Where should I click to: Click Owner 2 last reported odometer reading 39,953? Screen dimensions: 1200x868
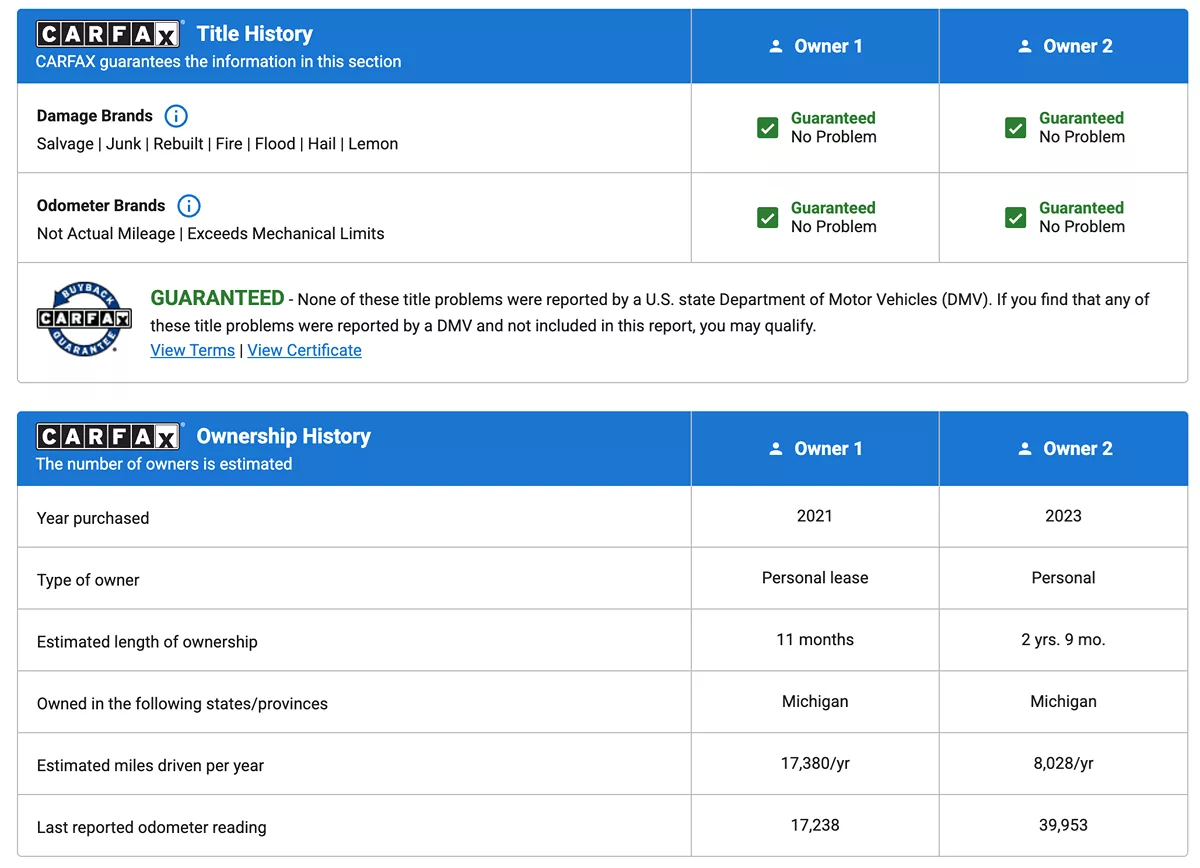(x=1063, y=825)
